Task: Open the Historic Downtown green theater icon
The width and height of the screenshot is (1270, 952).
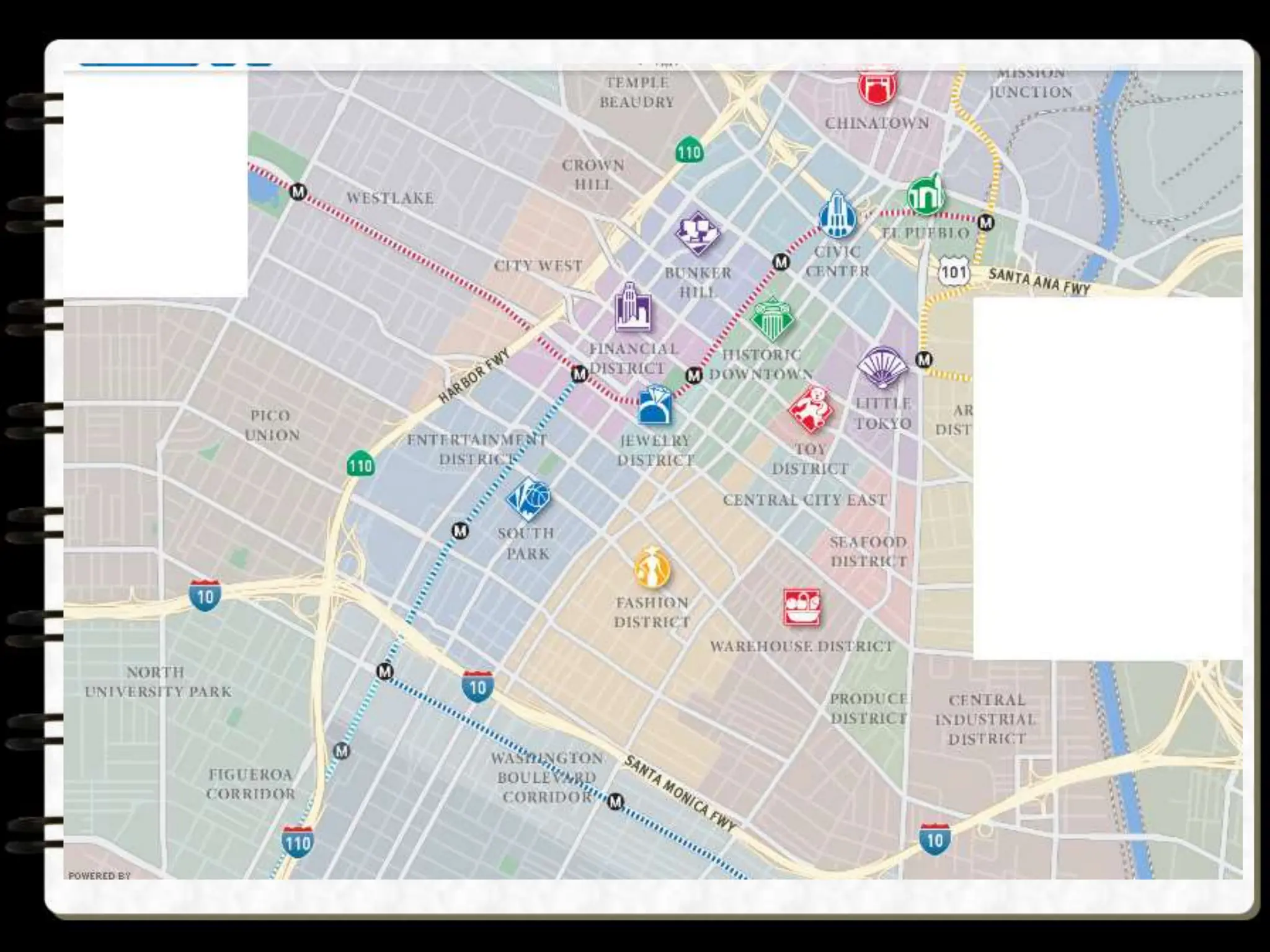Action: [771, 320]
